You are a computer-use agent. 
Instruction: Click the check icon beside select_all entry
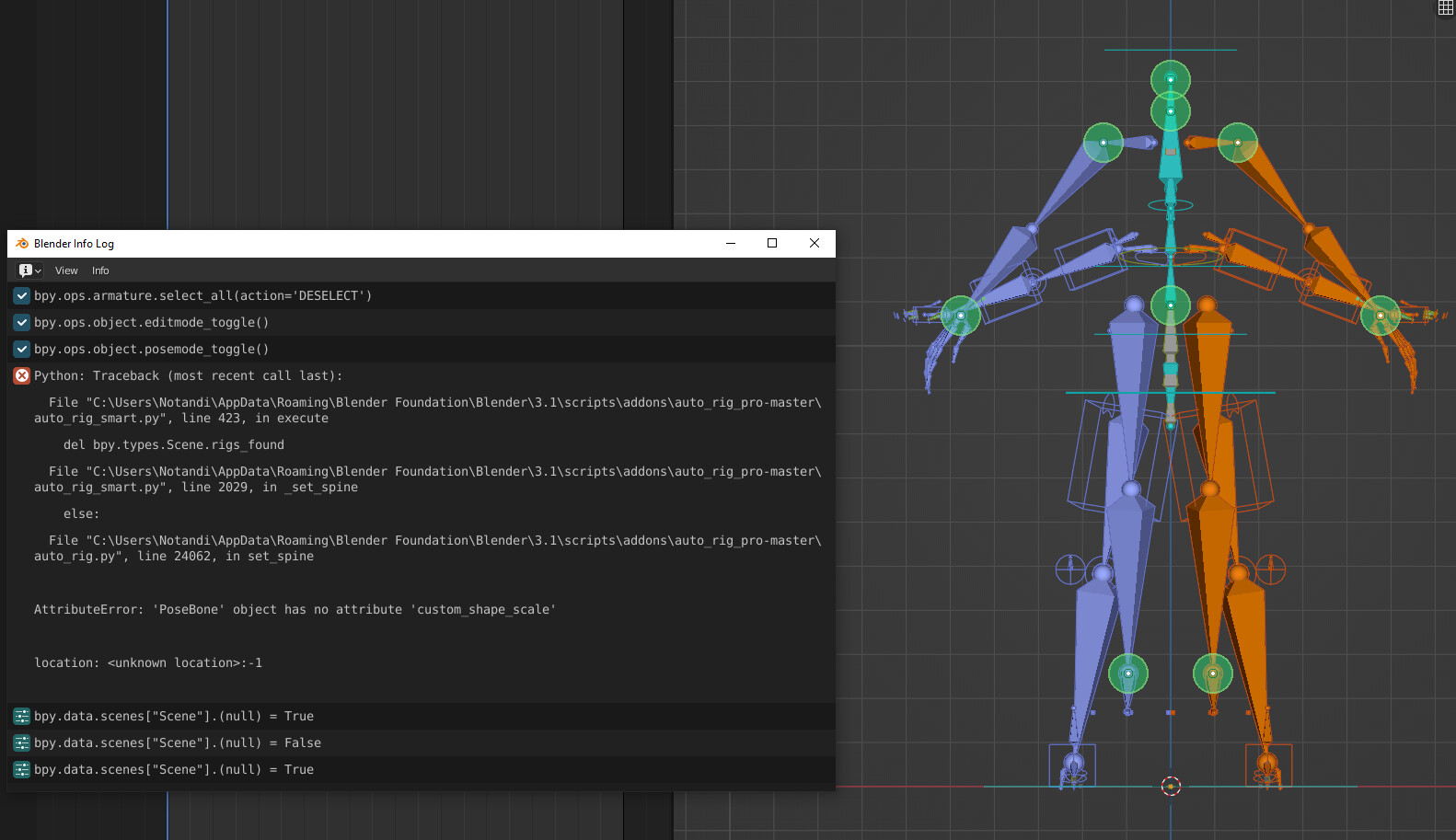click(x=22, y=295)
